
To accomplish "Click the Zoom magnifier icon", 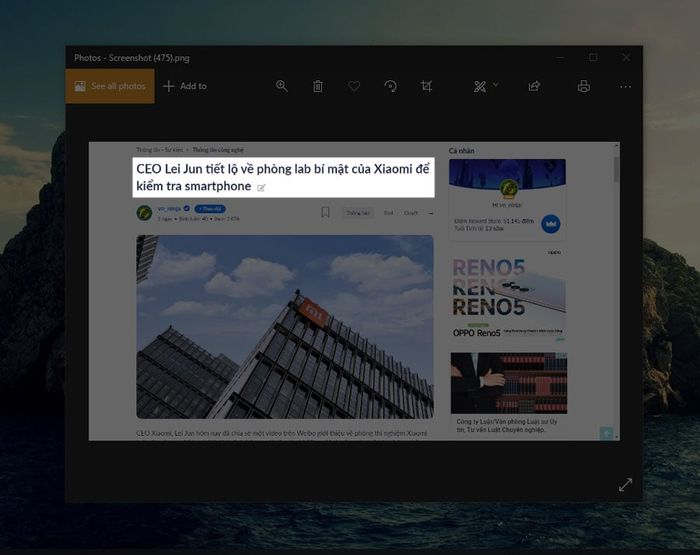I will pos(282,86).
